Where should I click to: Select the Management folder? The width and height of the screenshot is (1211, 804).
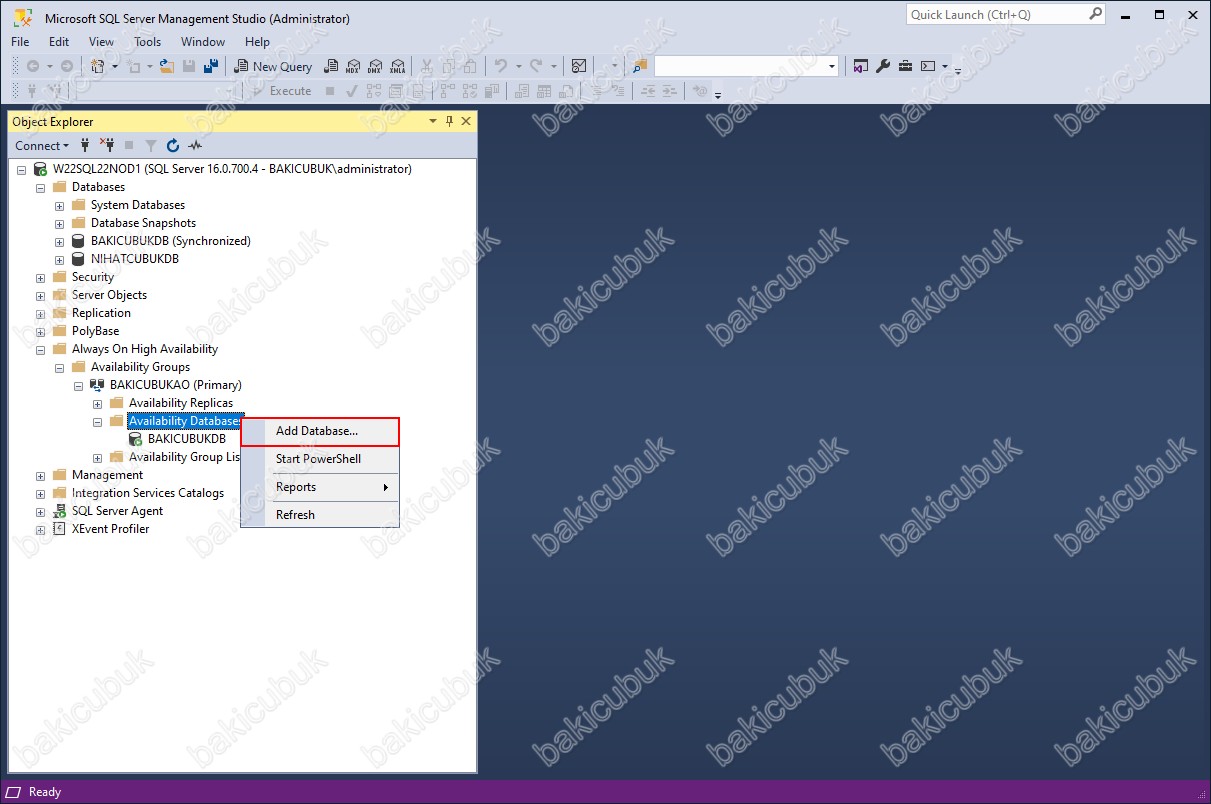[x=107, y=475]
